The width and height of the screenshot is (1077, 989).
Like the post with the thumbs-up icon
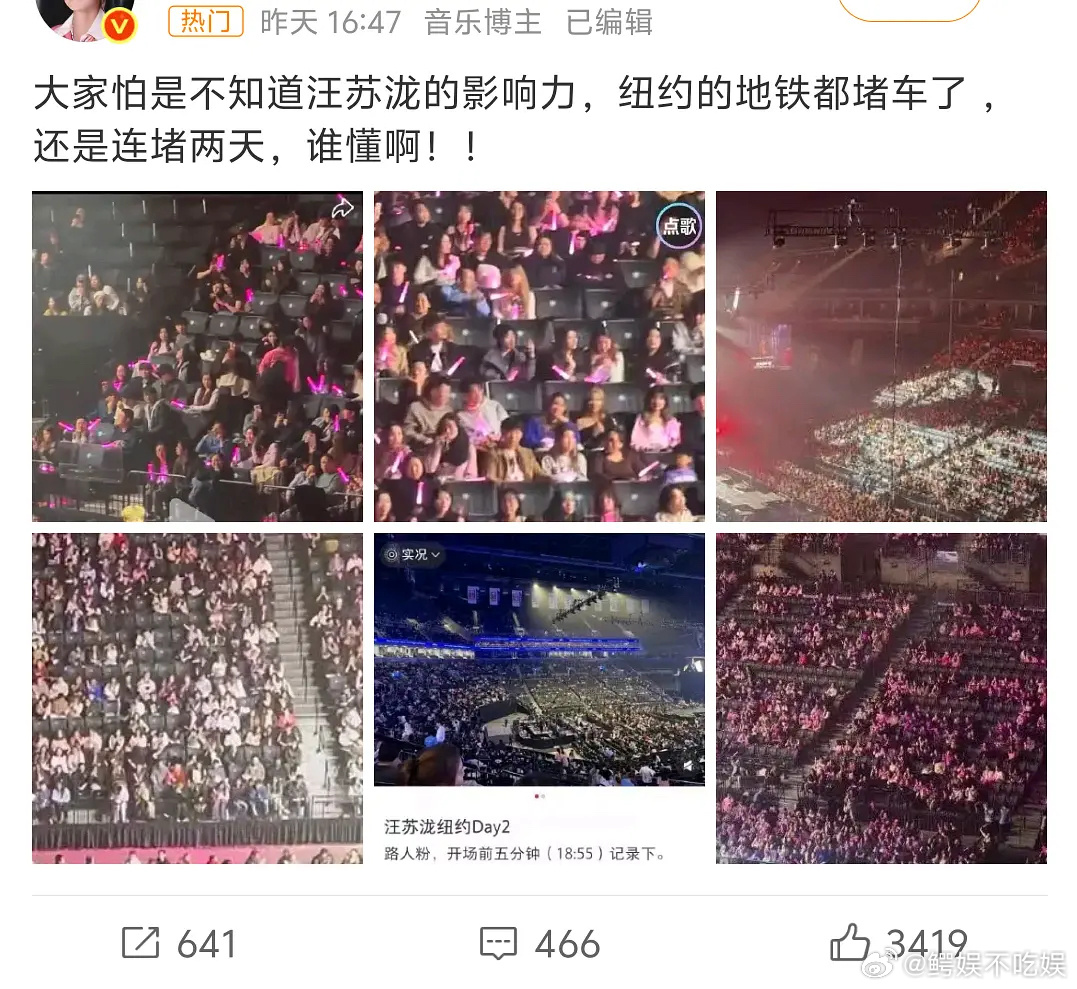coord(850,942)
